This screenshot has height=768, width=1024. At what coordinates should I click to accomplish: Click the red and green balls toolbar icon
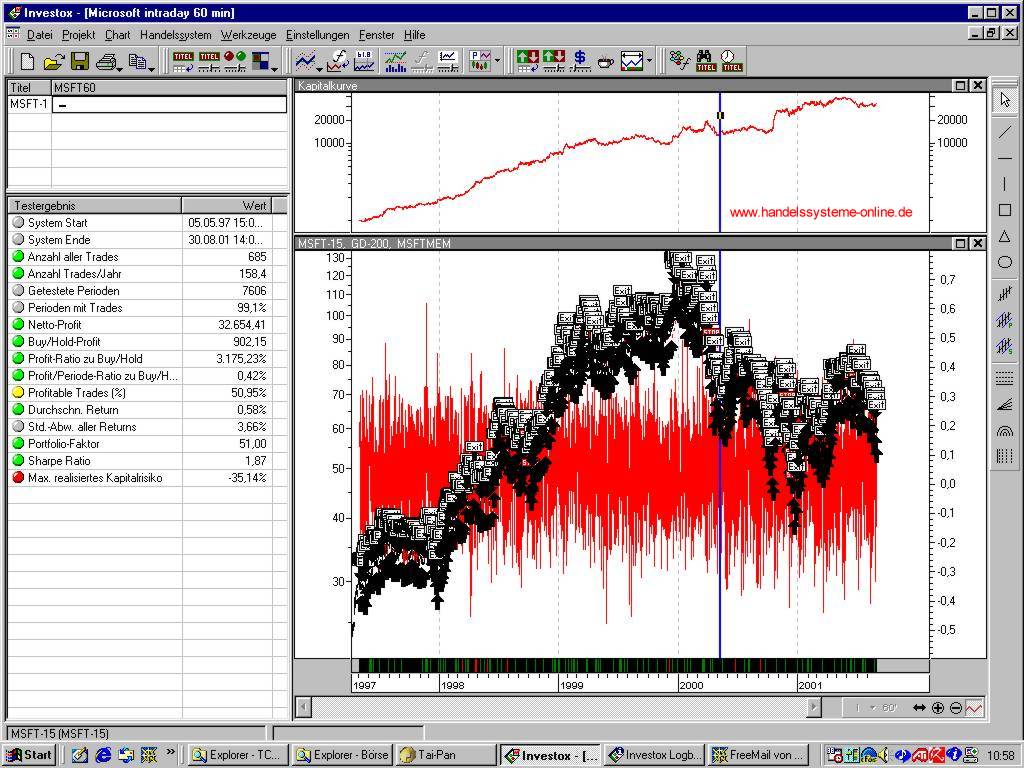pyautogui.click(x=235, y=61)
